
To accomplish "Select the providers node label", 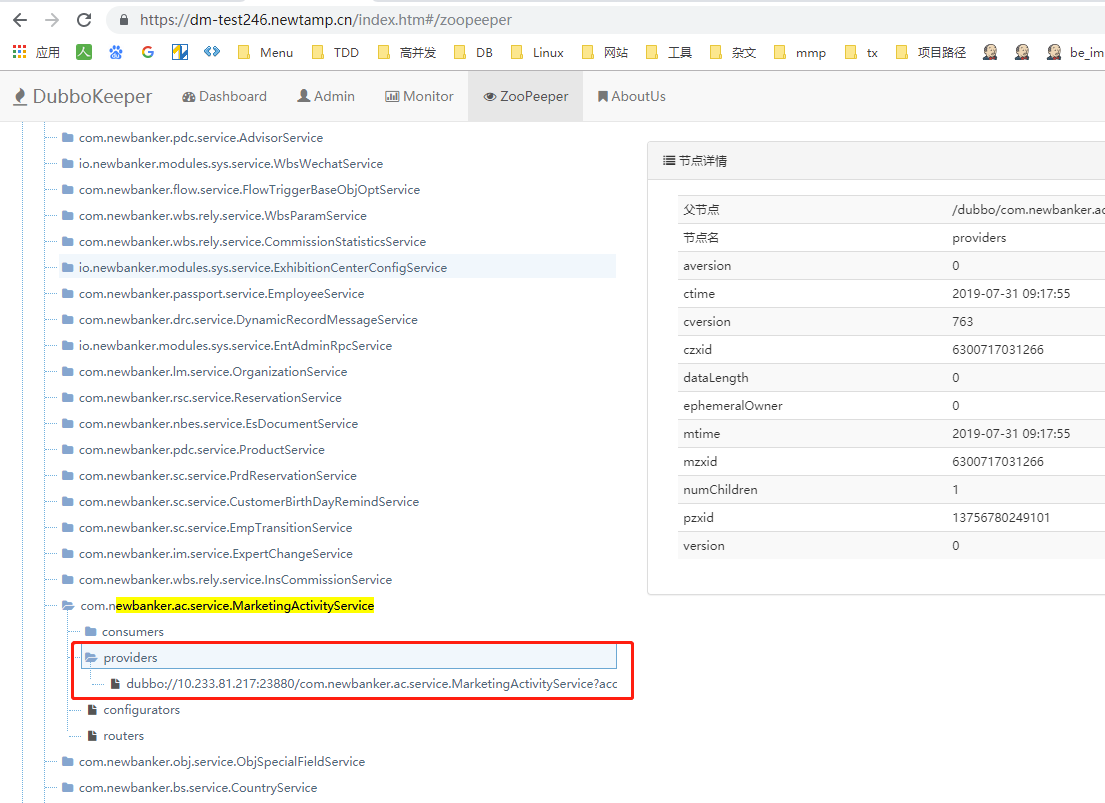I will [x=130, y=658].
